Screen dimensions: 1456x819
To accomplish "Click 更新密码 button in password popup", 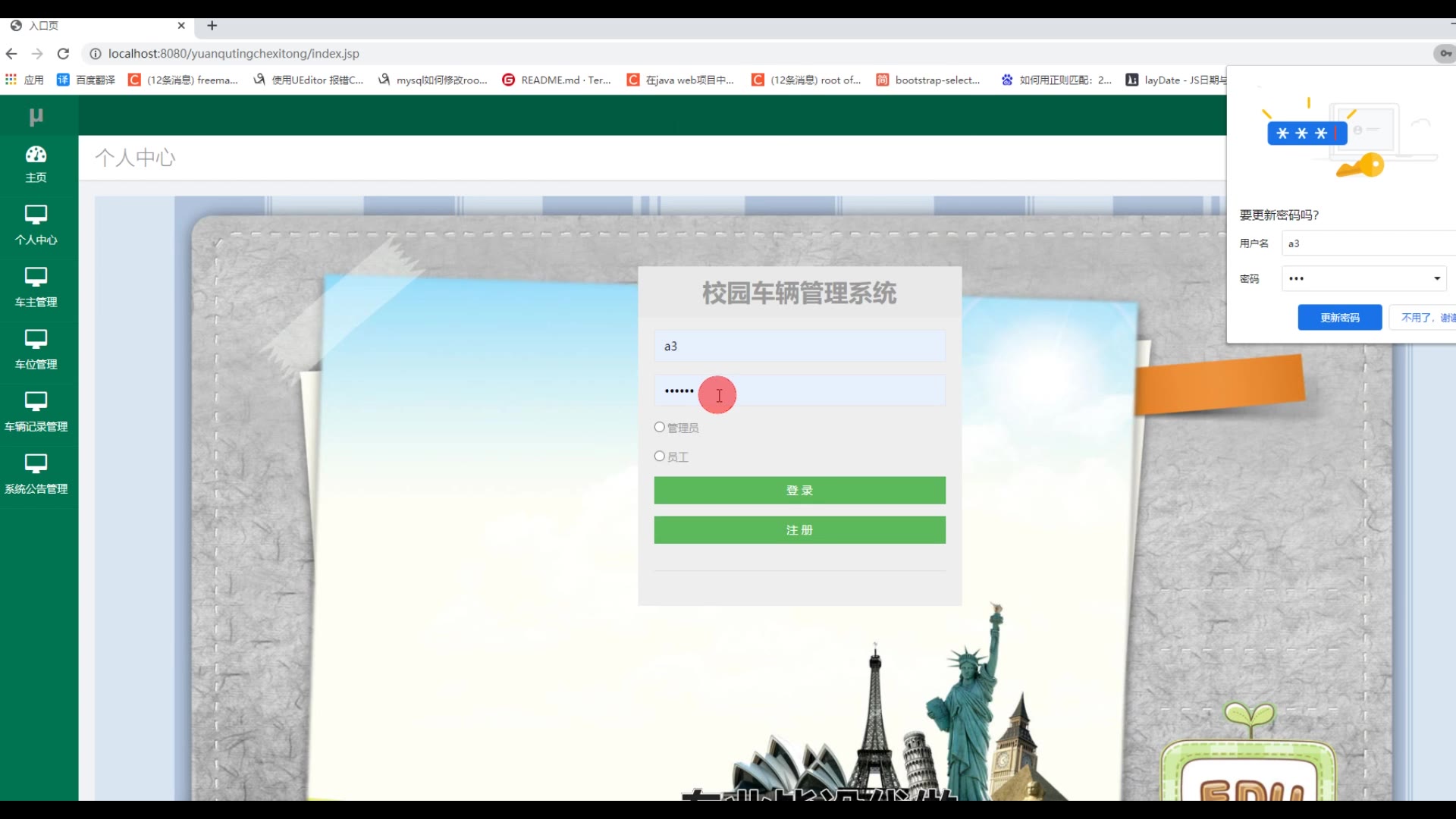I will 1340,317.
